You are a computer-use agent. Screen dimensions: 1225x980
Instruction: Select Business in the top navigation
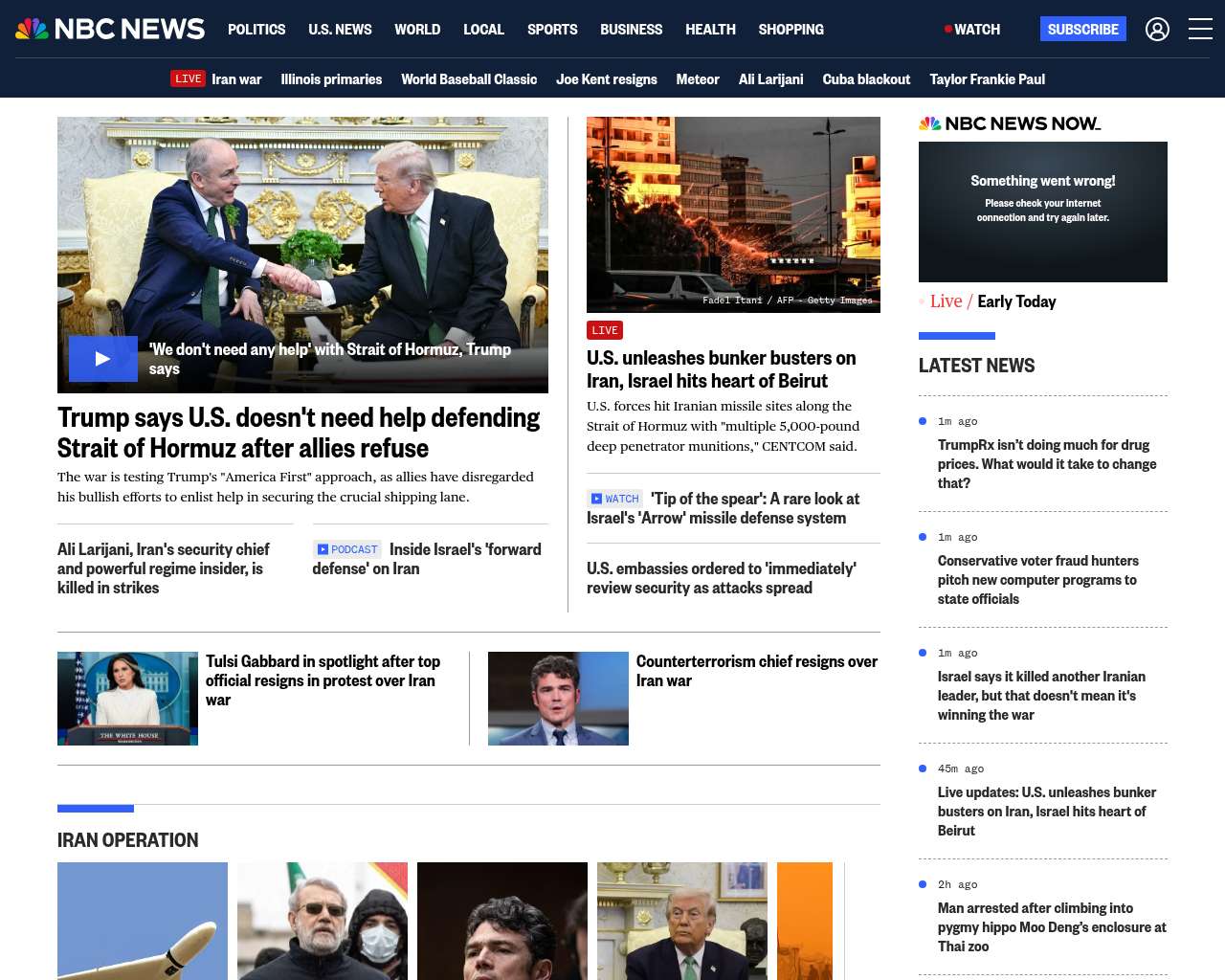(631, 30)
